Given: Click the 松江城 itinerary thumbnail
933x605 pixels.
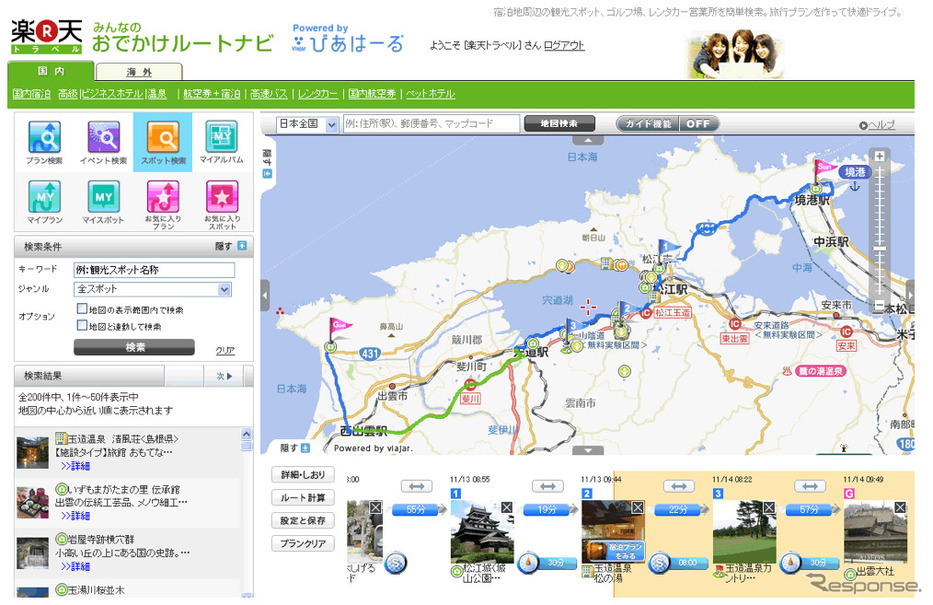Looking at the screenshot, I should point(482,531).
